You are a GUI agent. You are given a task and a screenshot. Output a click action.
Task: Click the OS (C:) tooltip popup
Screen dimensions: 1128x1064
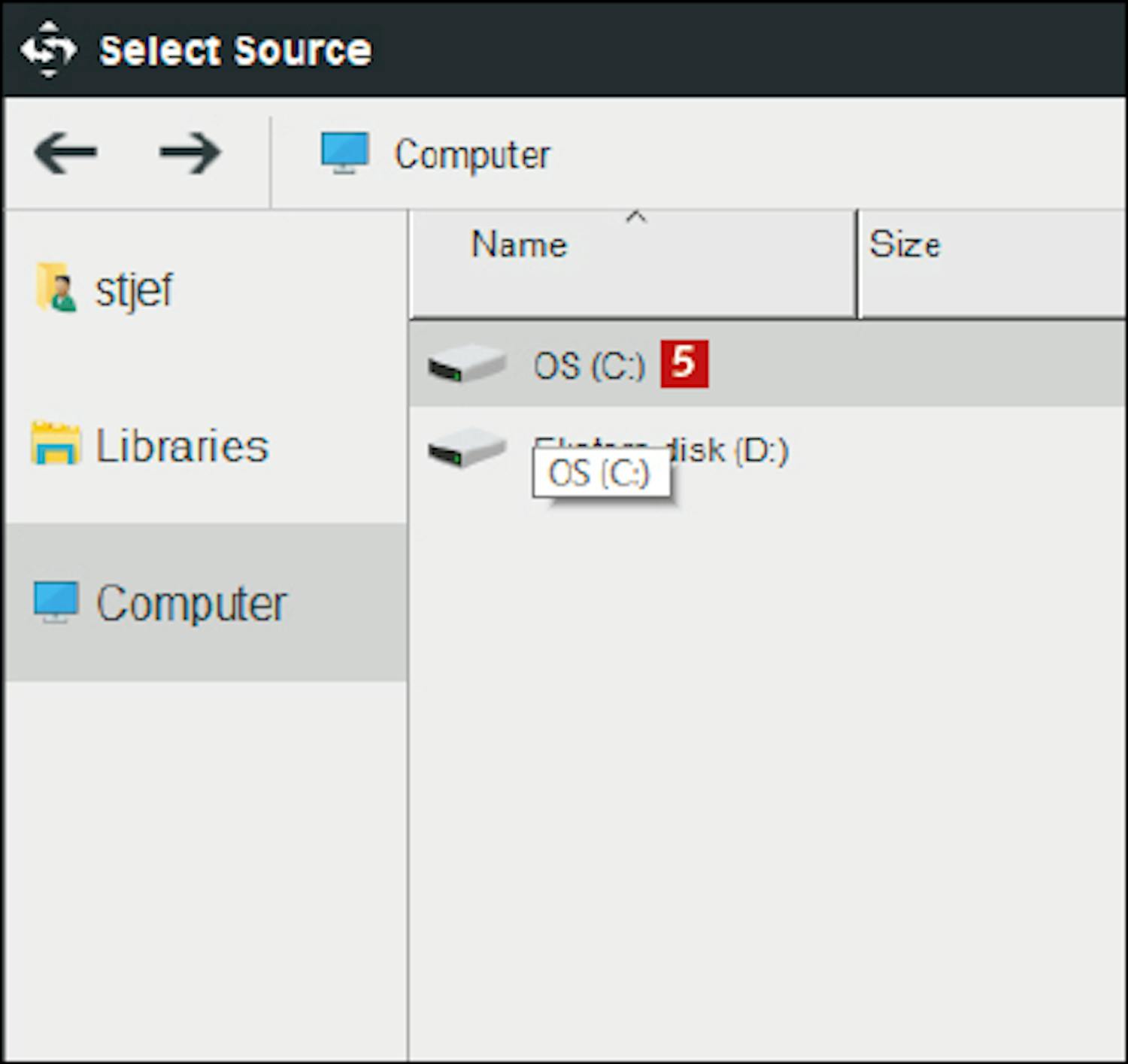pos(600,473)
